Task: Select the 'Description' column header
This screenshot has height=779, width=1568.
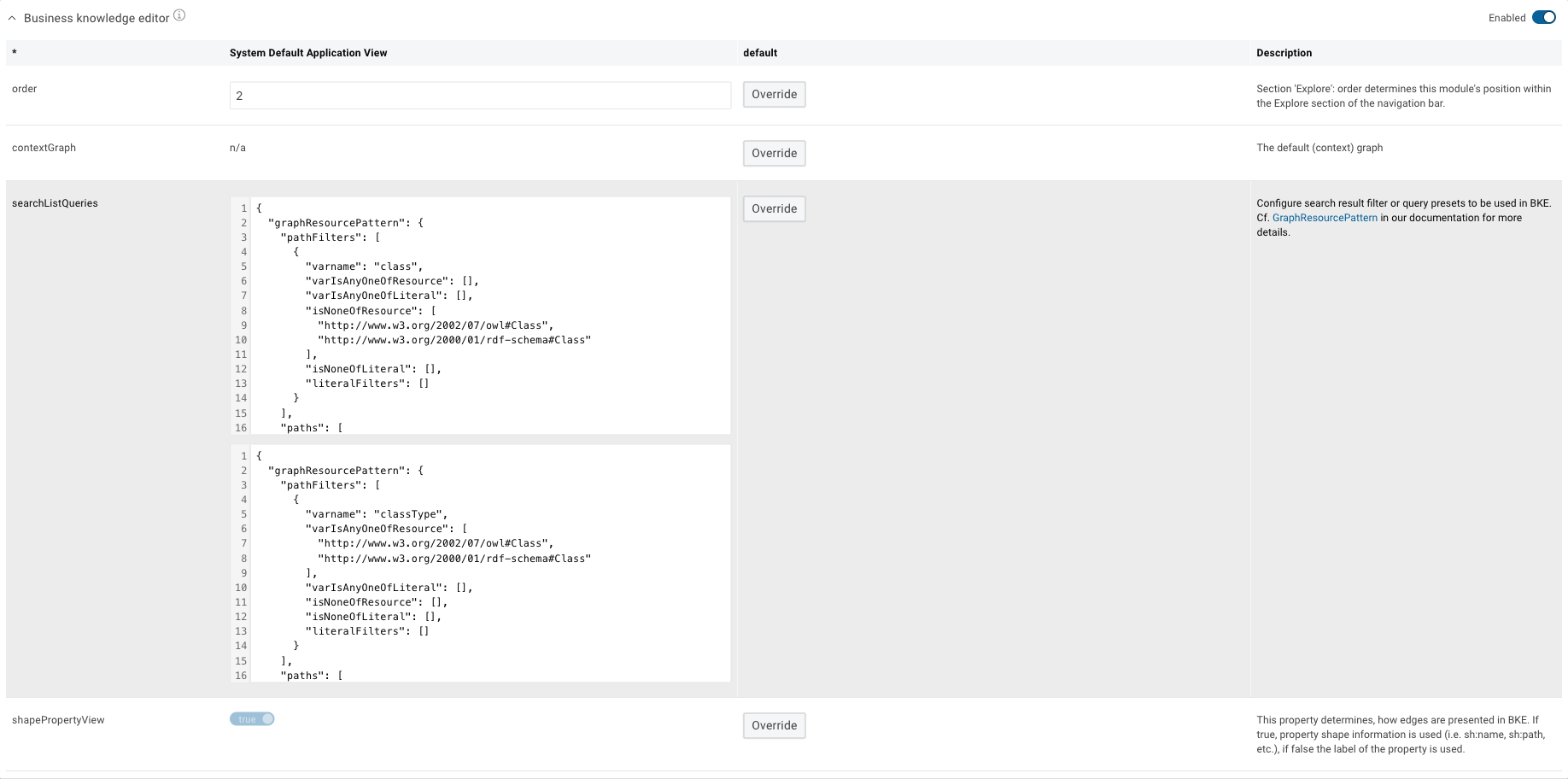Action: pyautogui.click(x=1284, y=53)
